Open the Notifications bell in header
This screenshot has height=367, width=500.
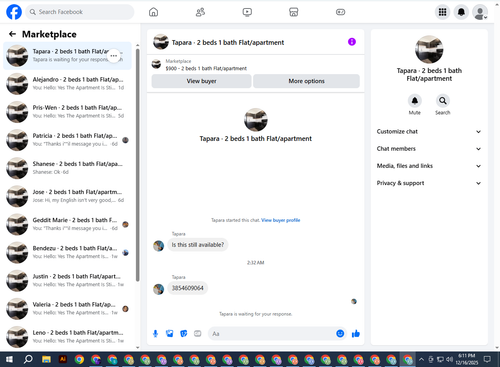461,12
